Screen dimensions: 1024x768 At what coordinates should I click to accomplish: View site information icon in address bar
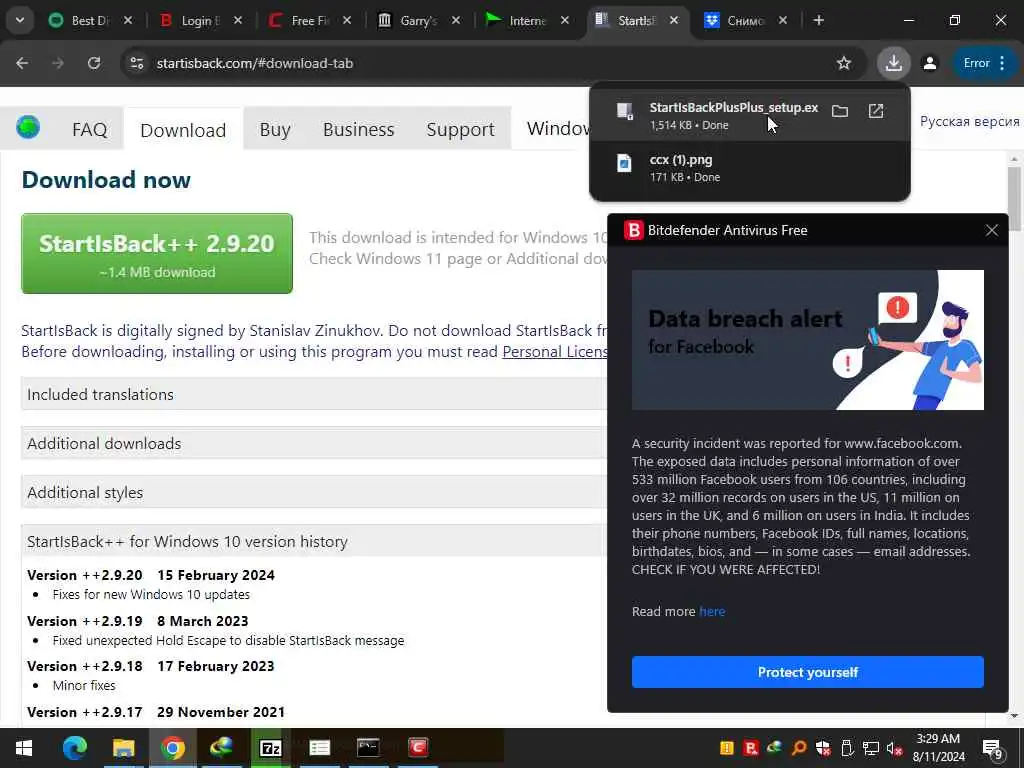pos(136,63)
